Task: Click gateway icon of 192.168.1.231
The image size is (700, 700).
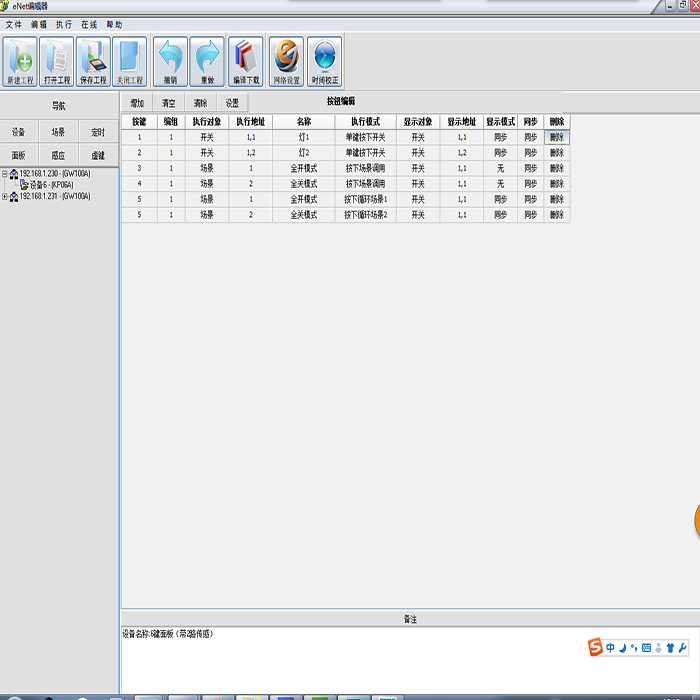Action: (x=14, y=196)
